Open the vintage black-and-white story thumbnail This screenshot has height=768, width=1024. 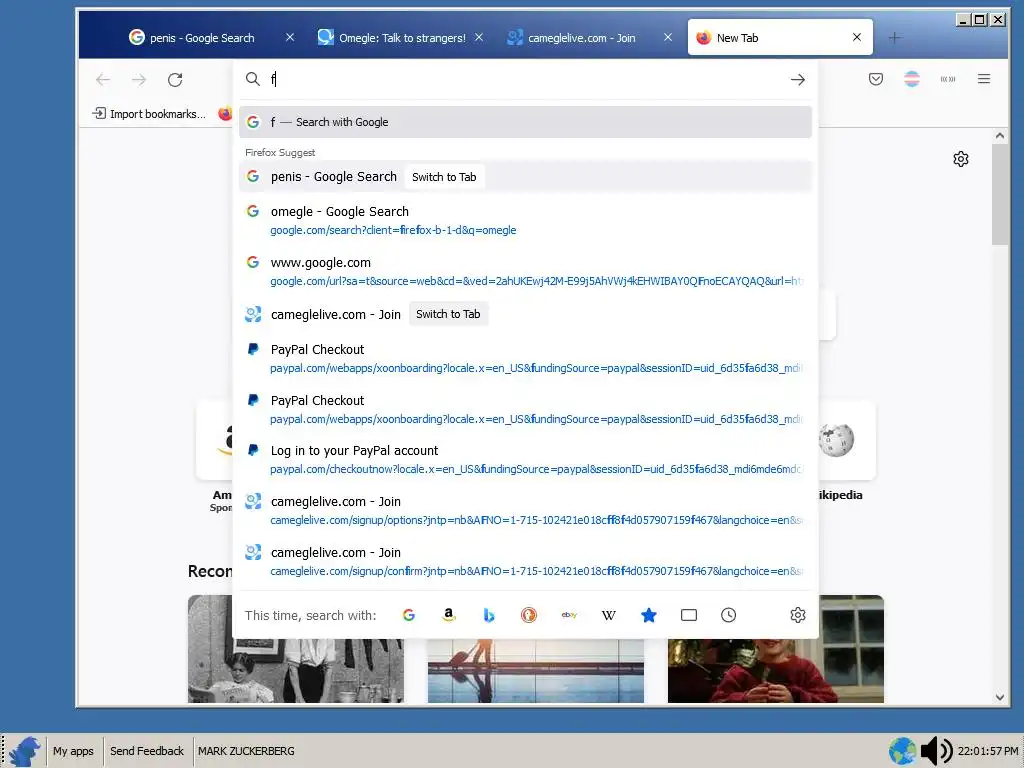click(x=296, y=649)
